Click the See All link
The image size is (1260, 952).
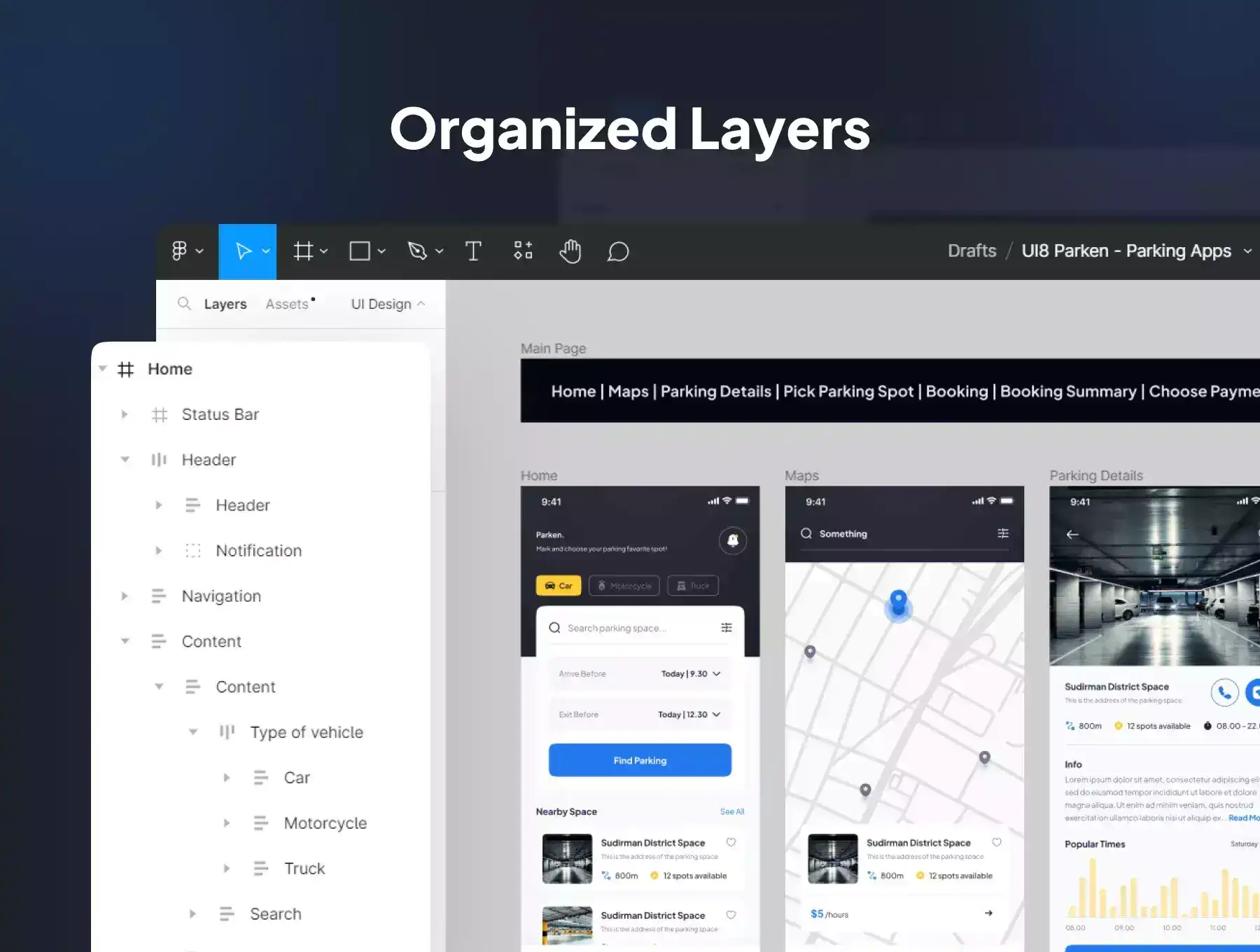[x=731, y=811]
